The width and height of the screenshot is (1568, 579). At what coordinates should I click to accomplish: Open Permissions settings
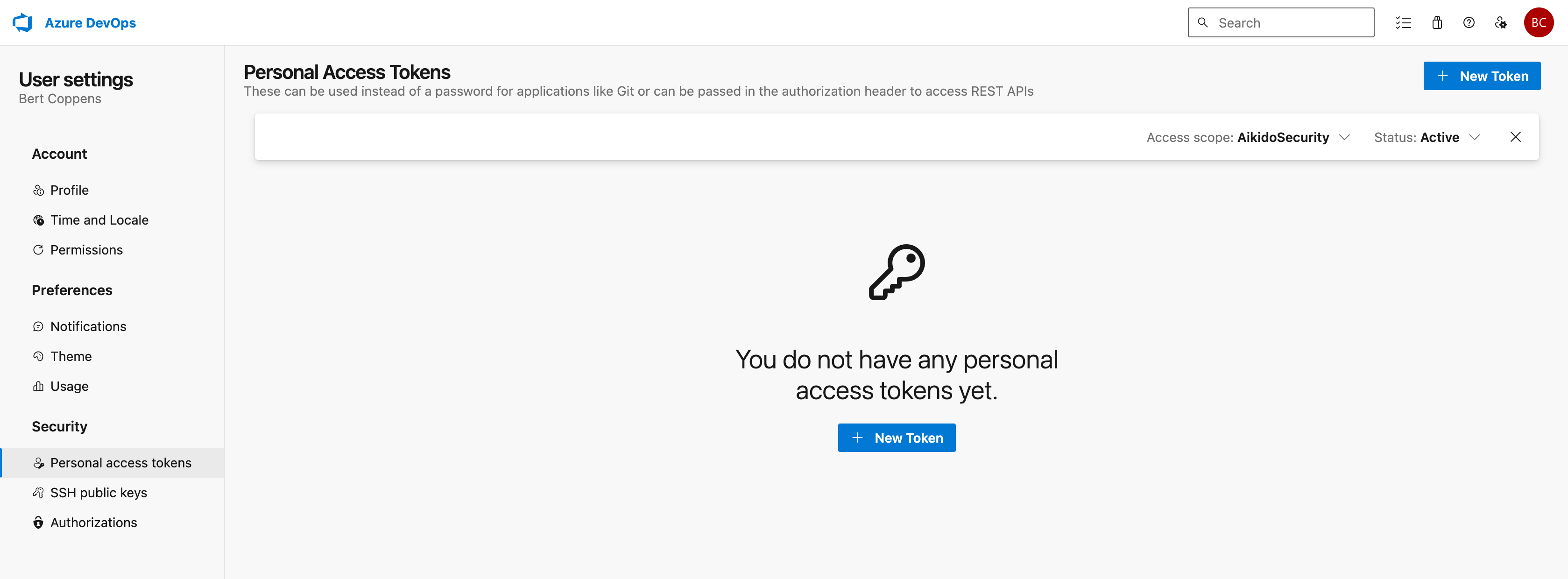[113, 250]
